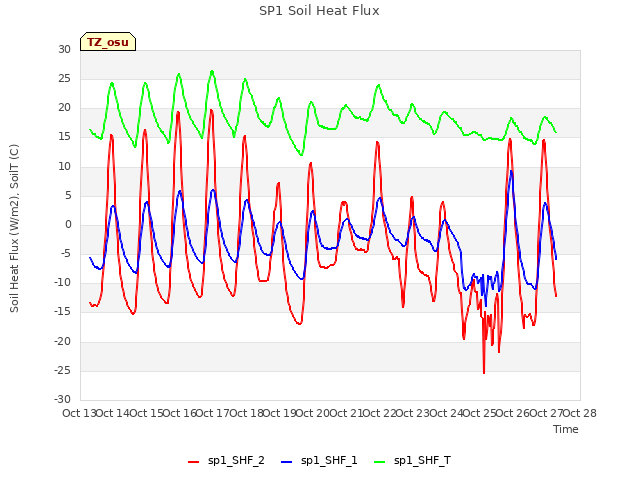Click the Soil Heat Flux y-axis label
The width and height of the screenshot is (640, 480).
[x=14, y=228]
